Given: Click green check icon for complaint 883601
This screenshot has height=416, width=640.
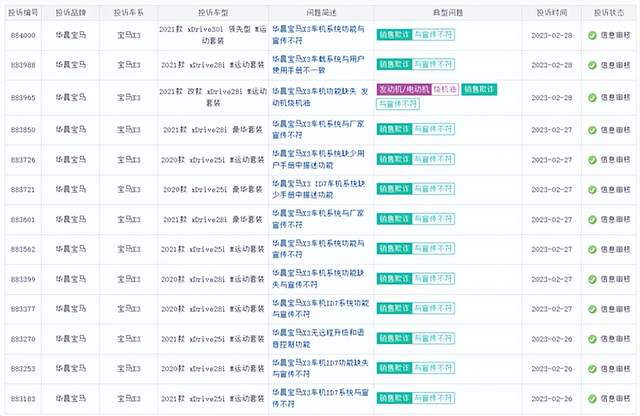Looking at the screenshot, I should click(593, 219).
